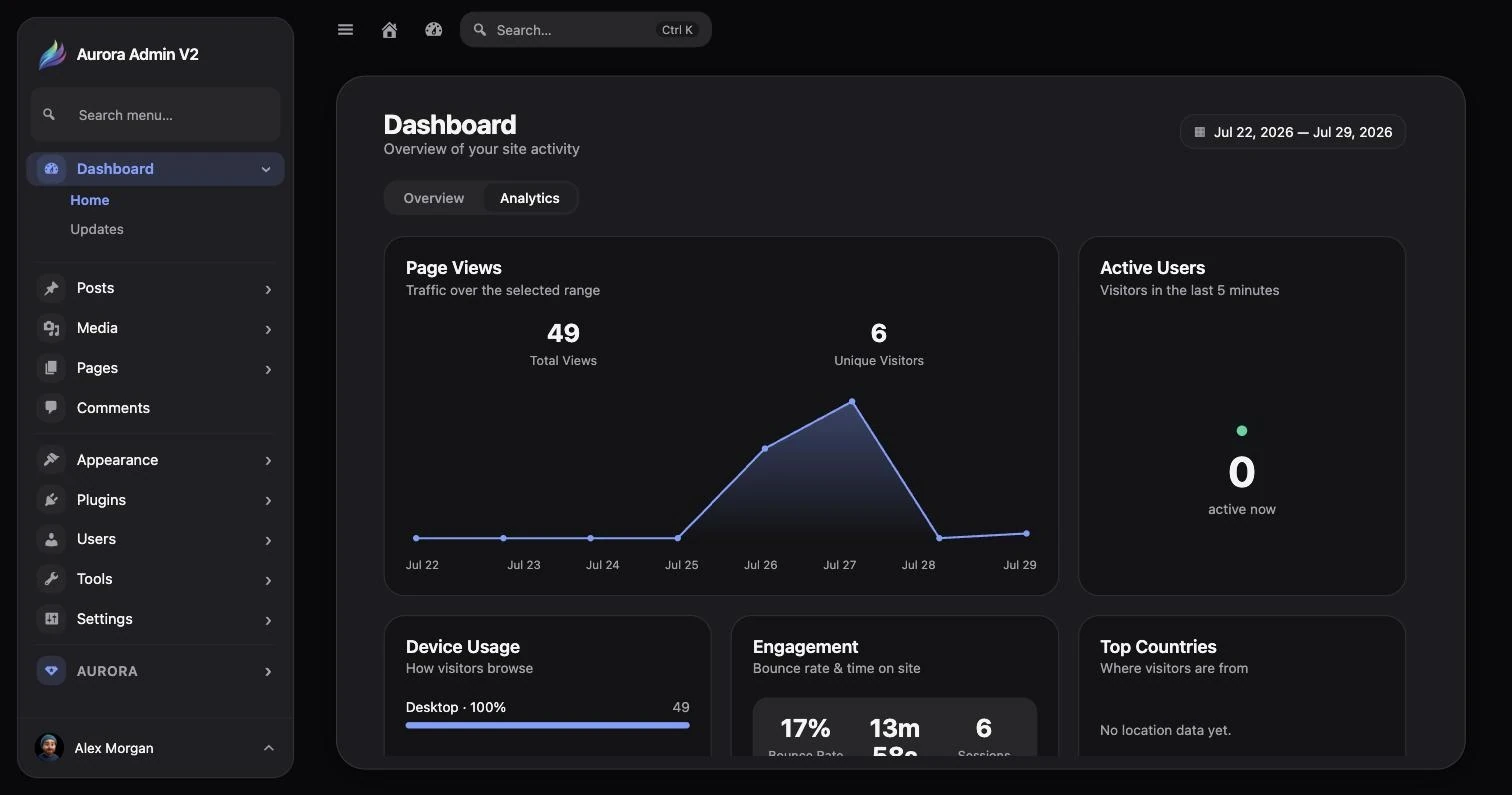Expand the Settings submenu arrow
1512x795 pixels.
click(x=268, y=620)
